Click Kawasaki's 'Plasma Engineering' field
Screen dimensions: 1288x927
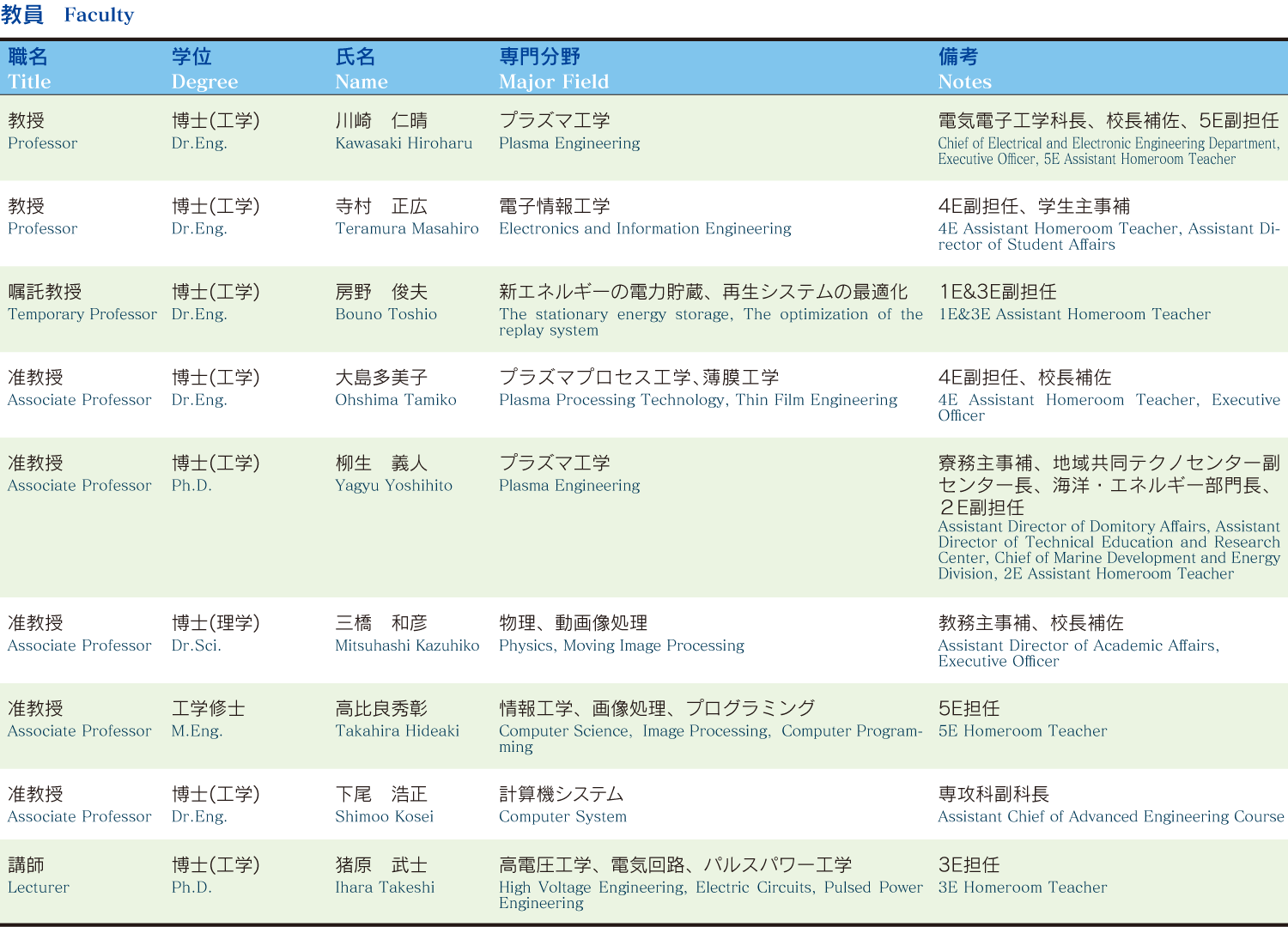(569, 143)
